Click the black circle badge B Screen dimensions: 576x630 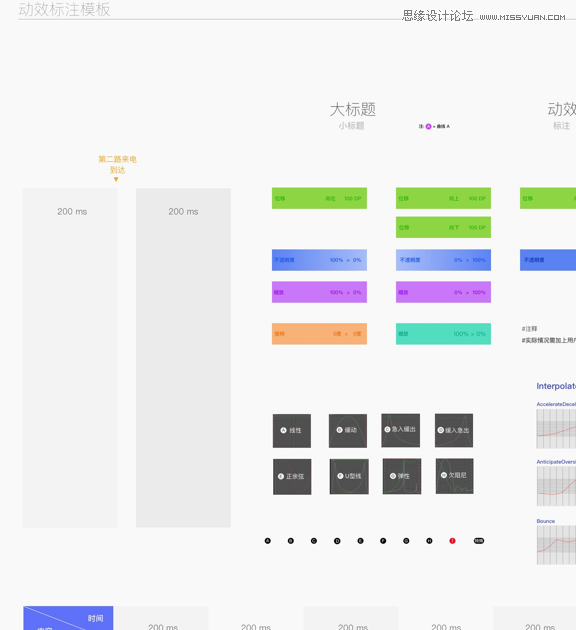pos(291,541)
